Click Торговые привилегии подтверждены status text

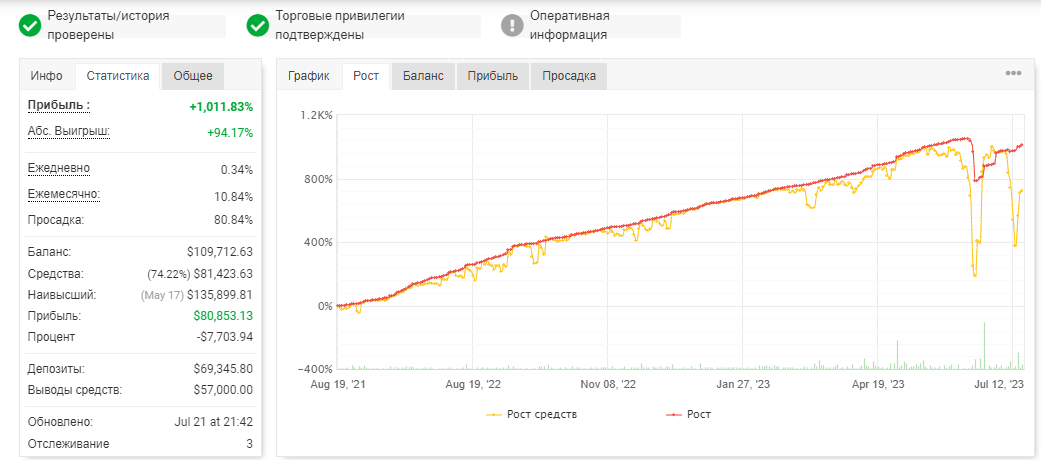(340, 25)
